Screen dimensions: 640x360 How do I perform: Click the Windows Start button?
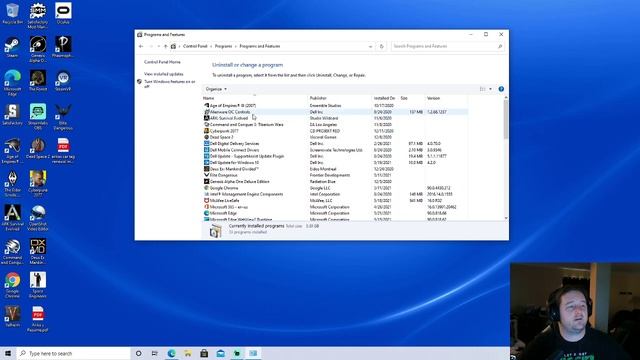(x=8, y=353)
